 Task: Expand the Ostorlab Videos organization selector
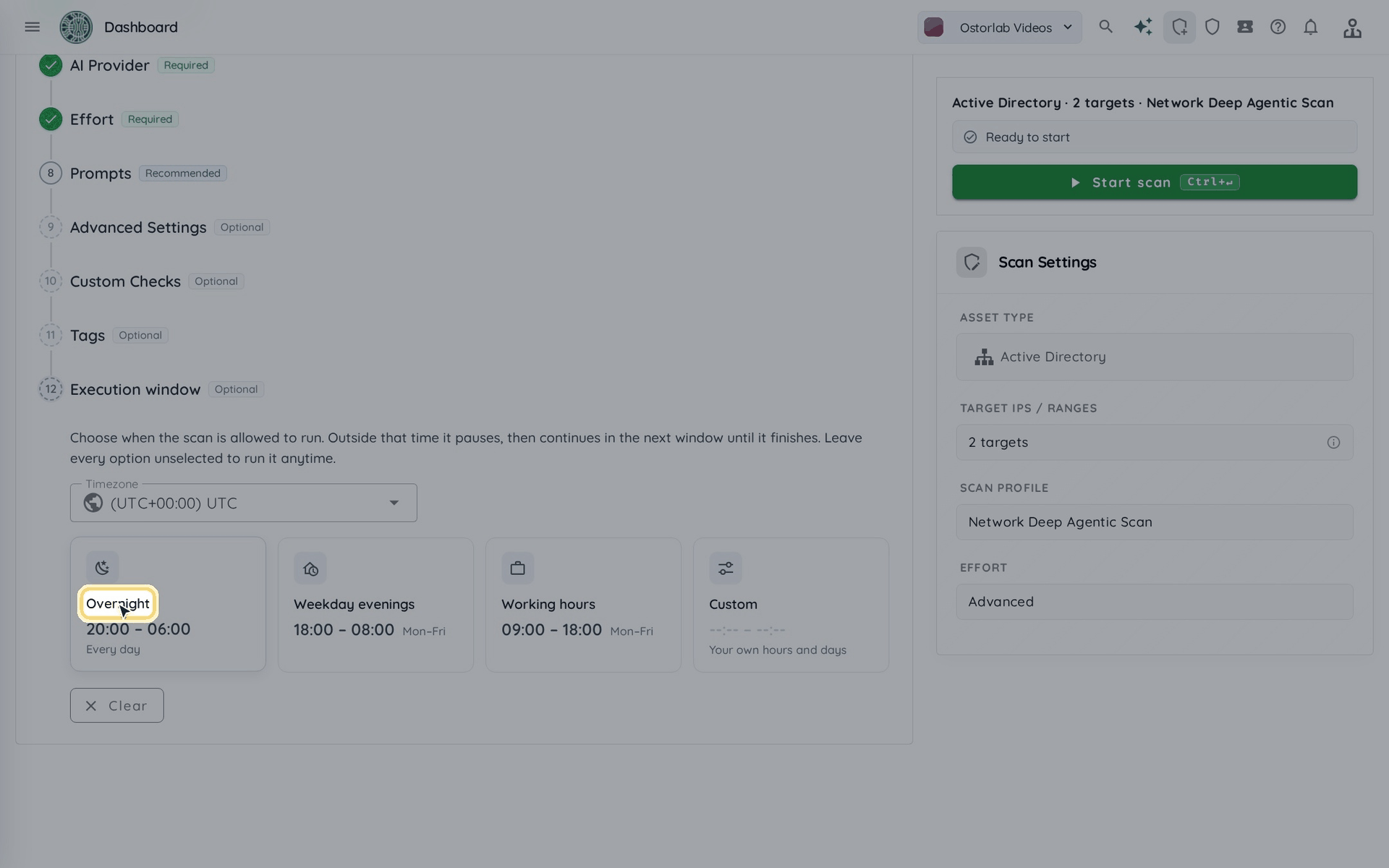[999, 27]
